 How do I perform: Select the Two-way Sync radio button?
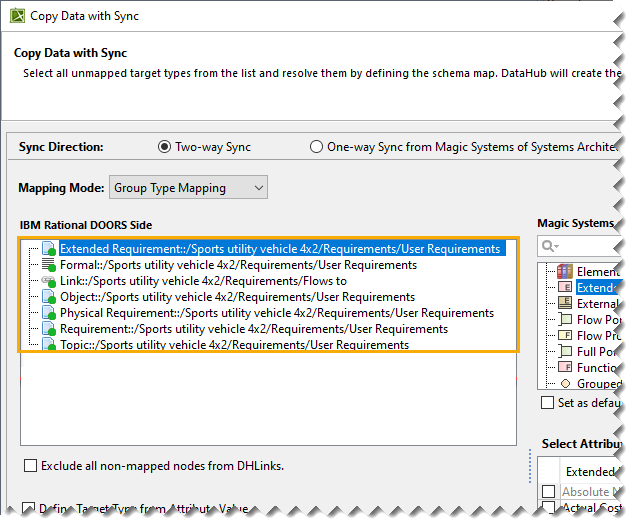point(165,147)
